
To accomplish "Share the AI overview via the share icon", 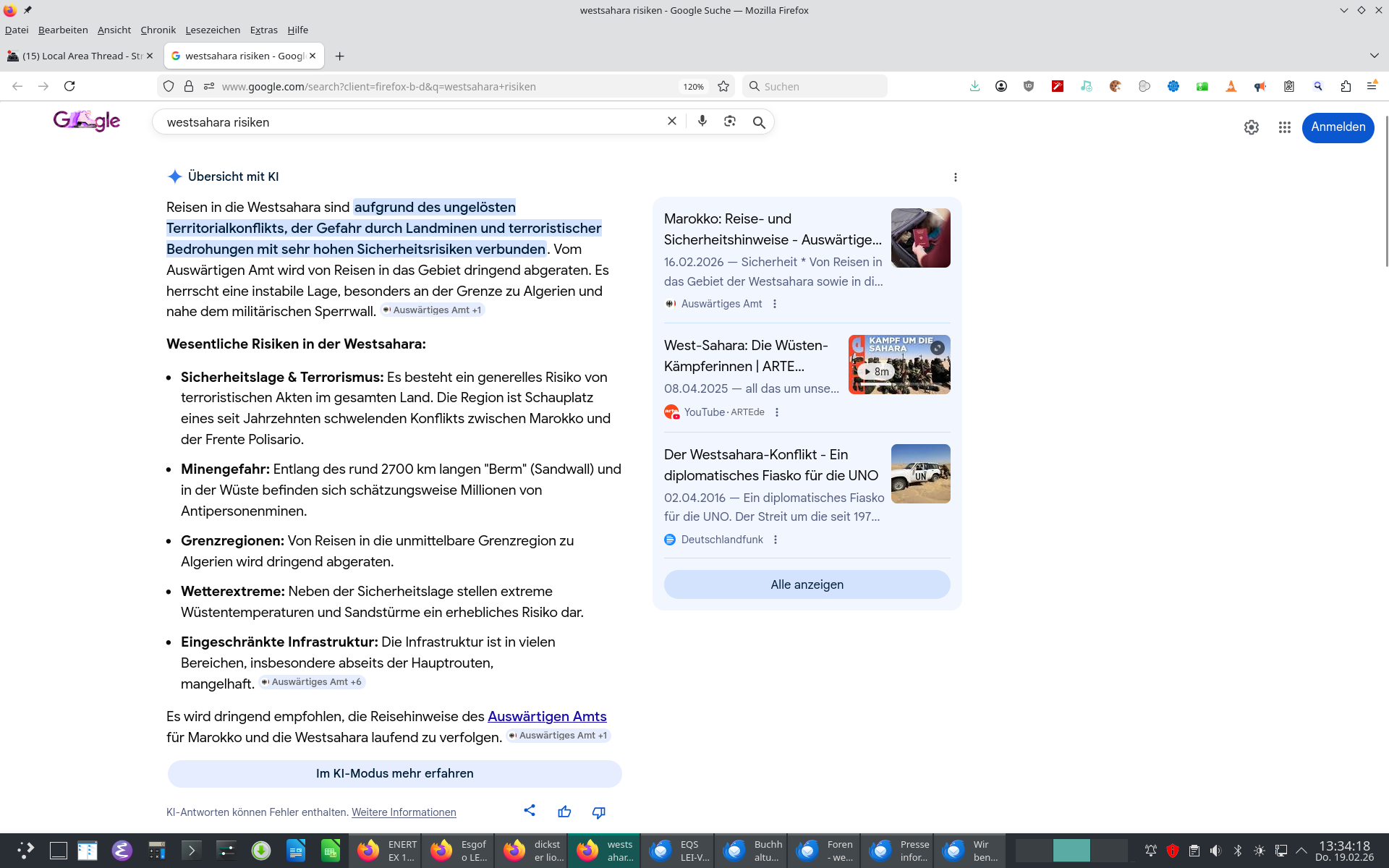I will click(530, 811).
